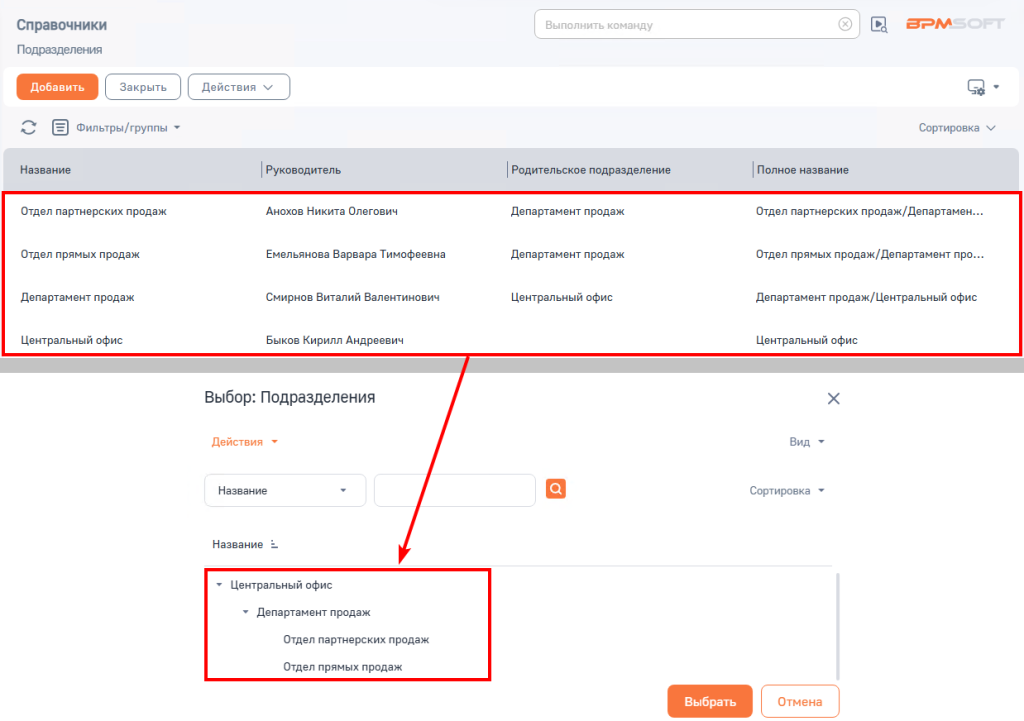Select Отдел прямых продаж in the tree
The image size is (1024, 721).
[342, 667]
